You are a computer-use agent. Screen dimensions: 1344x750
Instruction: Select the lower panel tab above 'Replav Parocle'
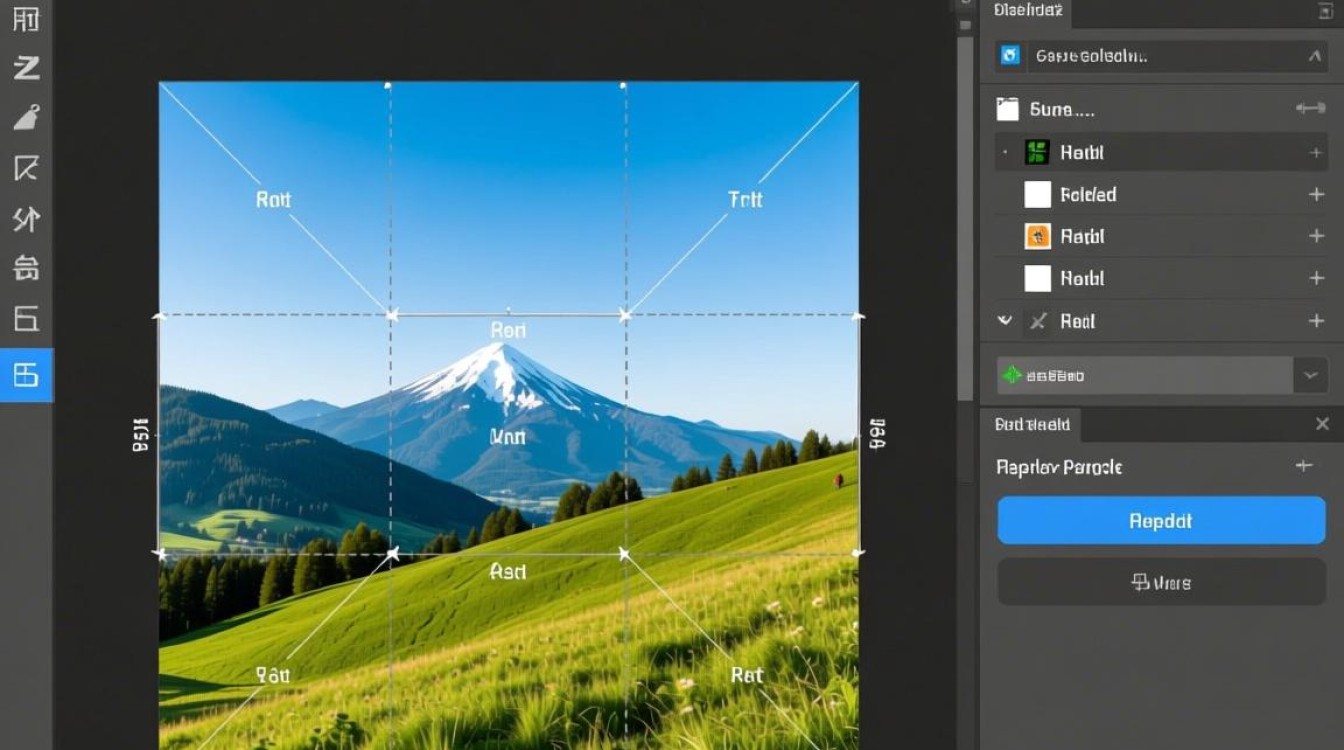(x=1032, y=425)
